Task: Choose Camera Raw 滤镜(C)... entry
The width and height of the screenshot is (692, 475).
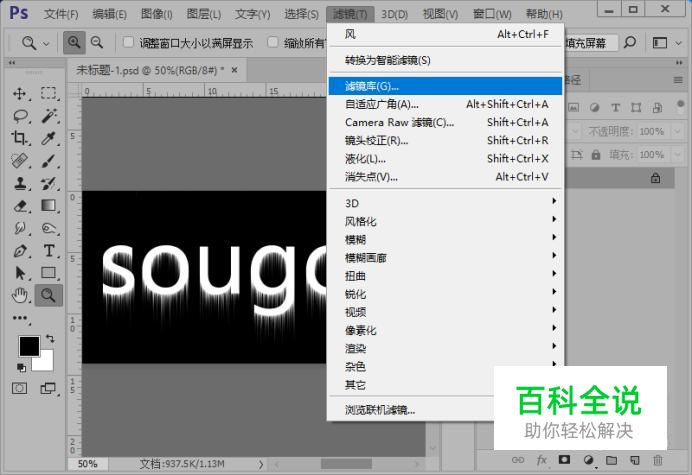Action: 446,122
